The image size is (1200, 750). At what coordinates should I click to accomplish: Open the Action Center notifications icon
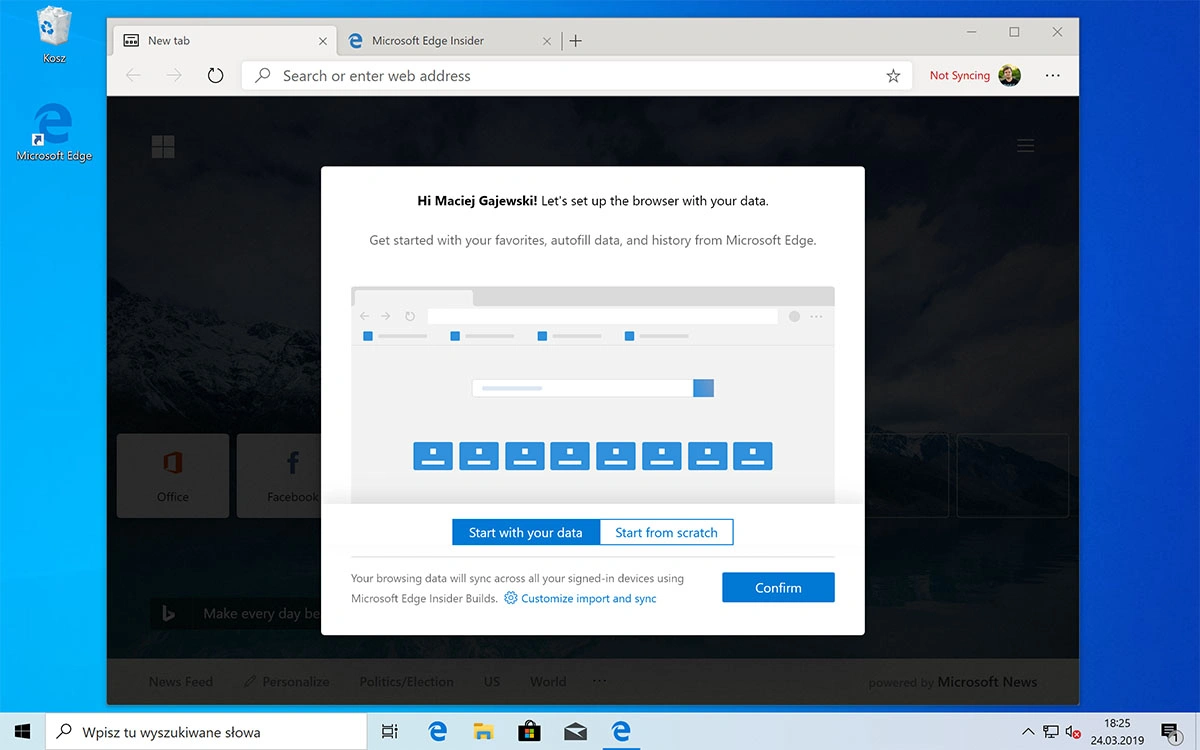point(1171,732)
